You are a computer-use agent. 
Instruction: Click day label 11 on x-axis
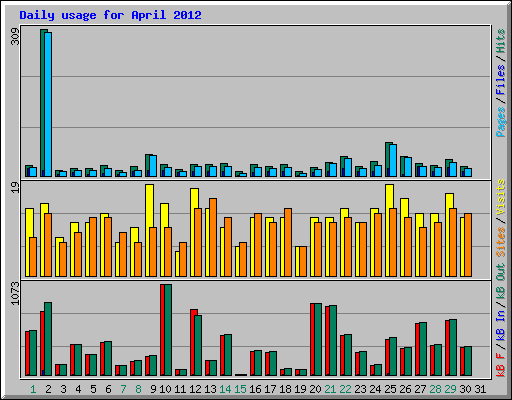click(x=180, y=389)
